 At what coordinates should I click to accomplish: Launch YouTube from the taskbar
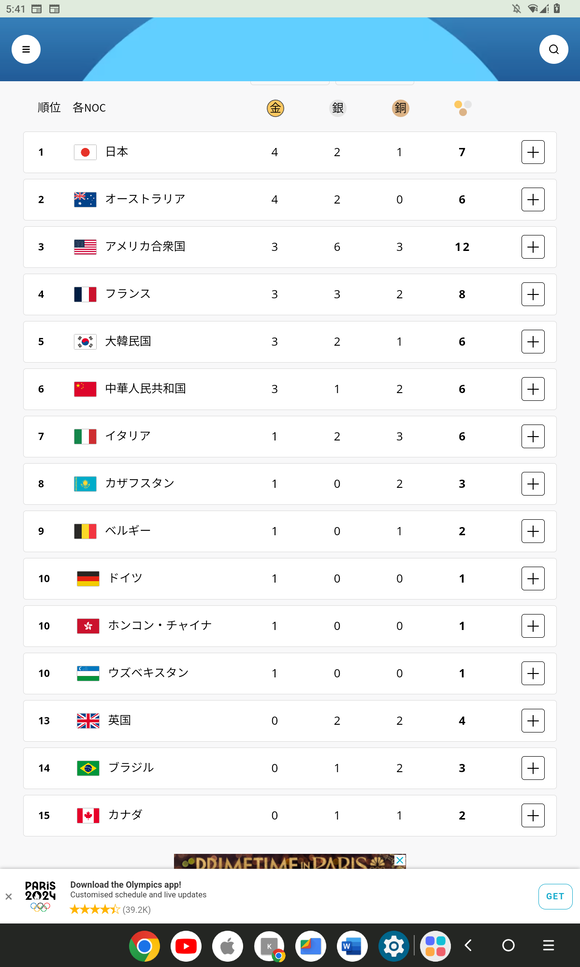[x=185, y=945]
